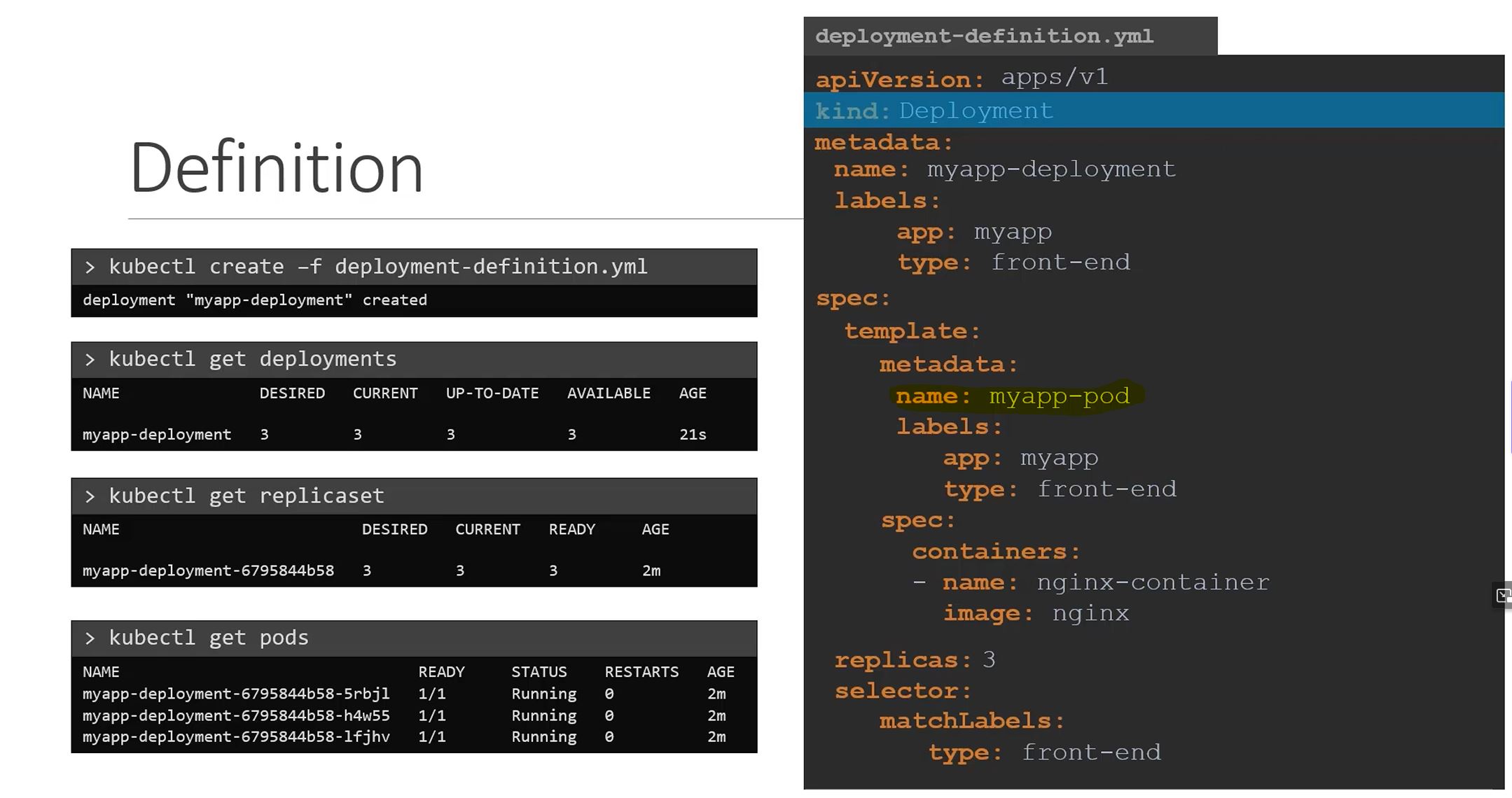Image resolution: width=1512 pixels, height=798 pixels.
Task: Click the kubectl get replicaset command
Action: (247, 496)
